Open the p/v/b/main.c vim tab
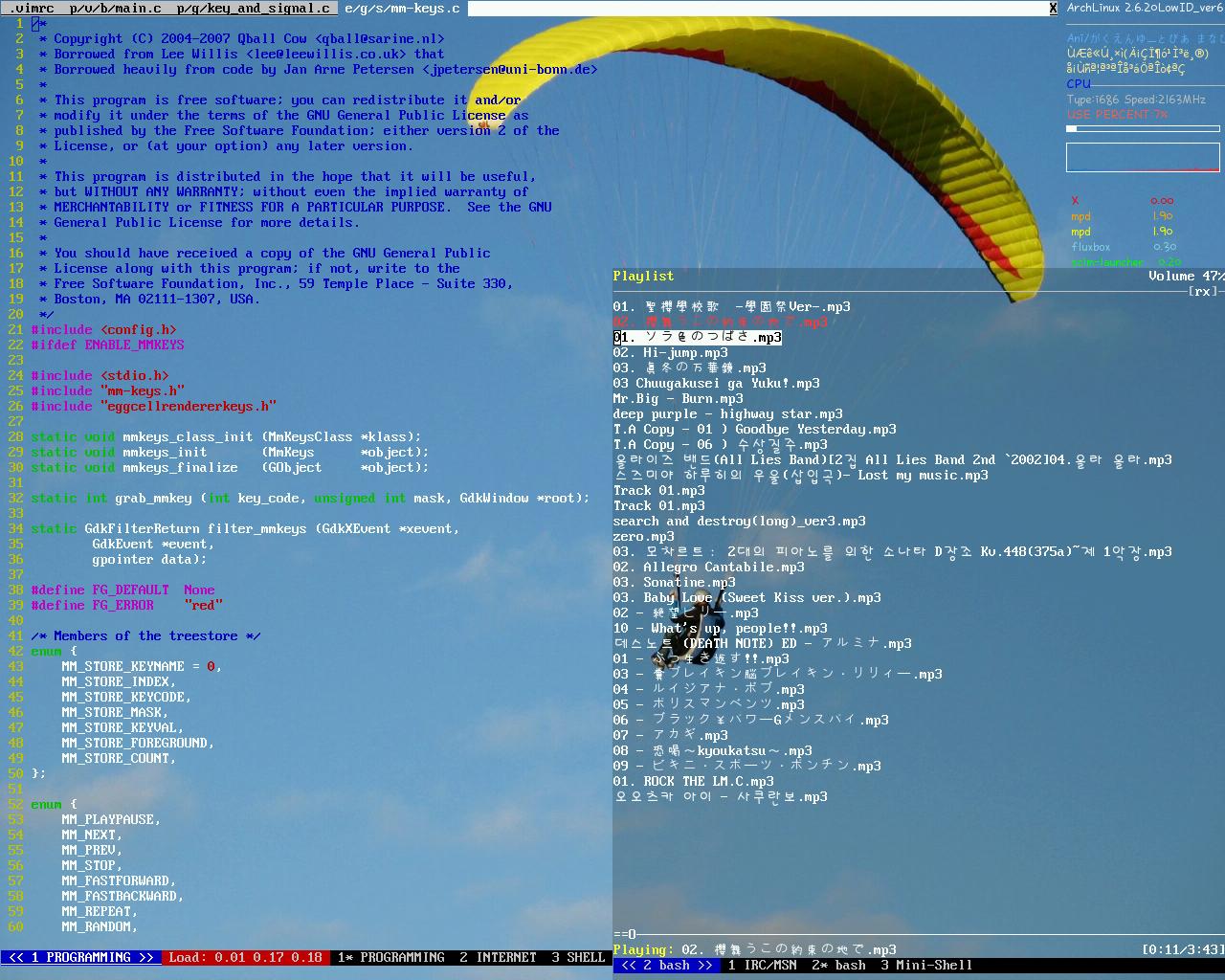This screenshot has height=980, width=1225. [116, 8]
